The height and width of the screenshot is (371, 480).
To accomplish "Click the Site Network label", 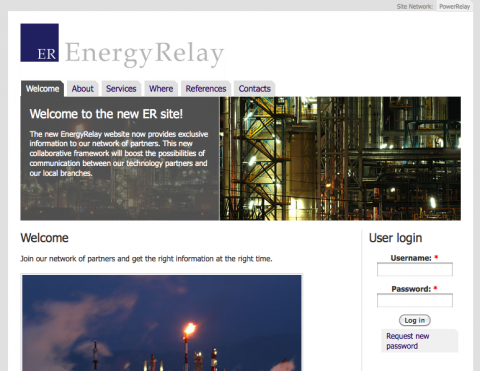I will (x=415, y=6).
